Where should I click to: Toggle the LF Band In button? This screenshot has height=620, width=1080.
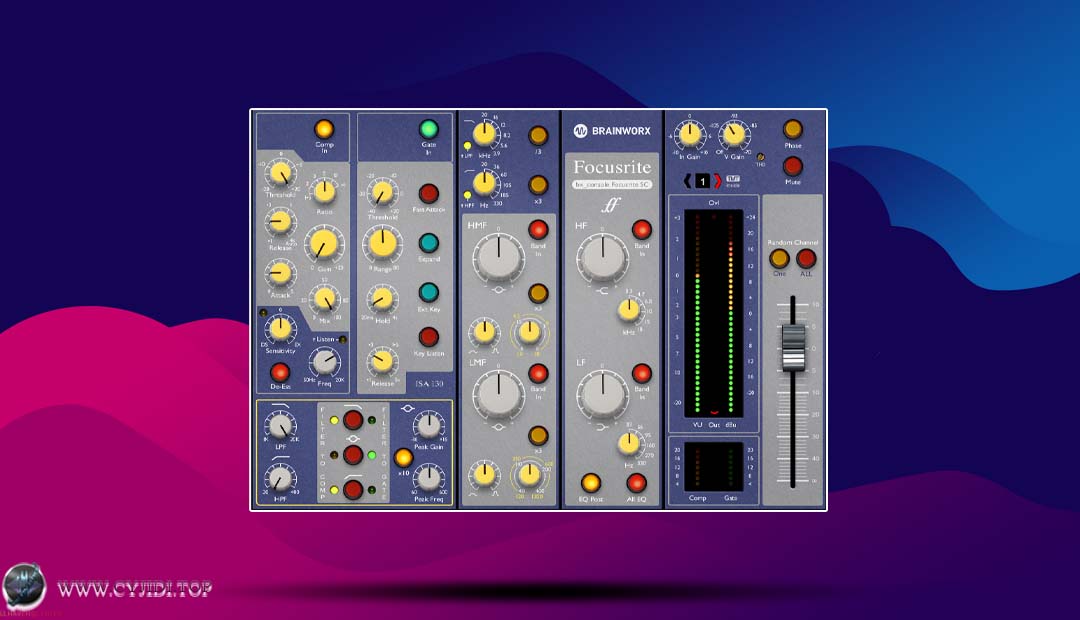(641, 373)
